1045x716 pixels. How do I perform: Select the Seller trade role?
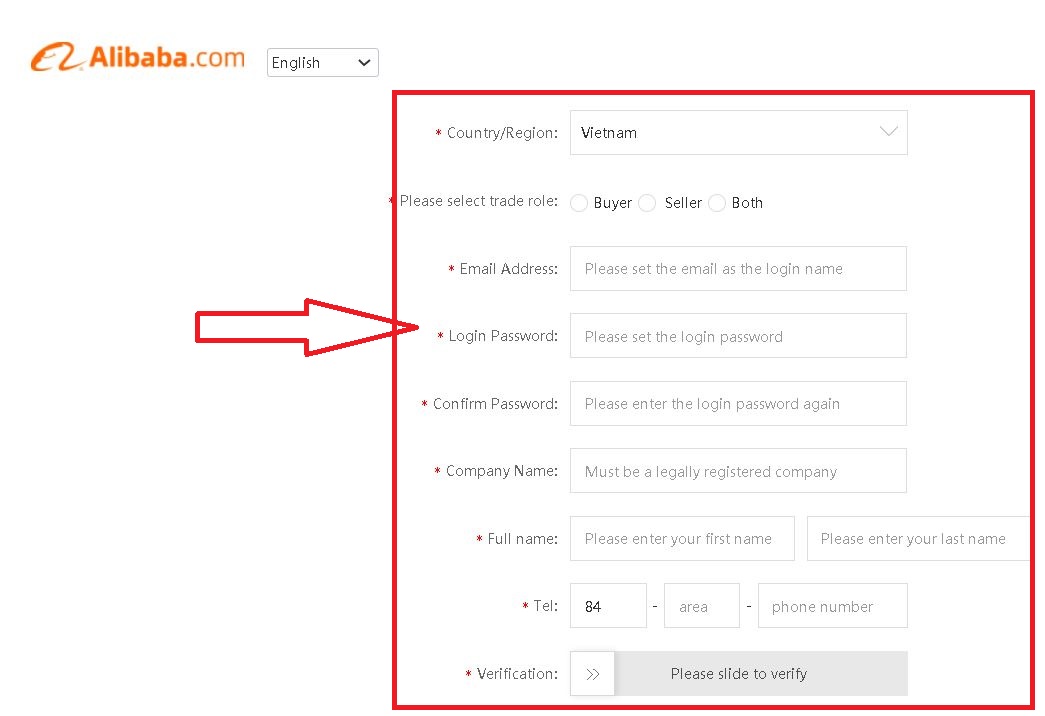tap(648, 203)
